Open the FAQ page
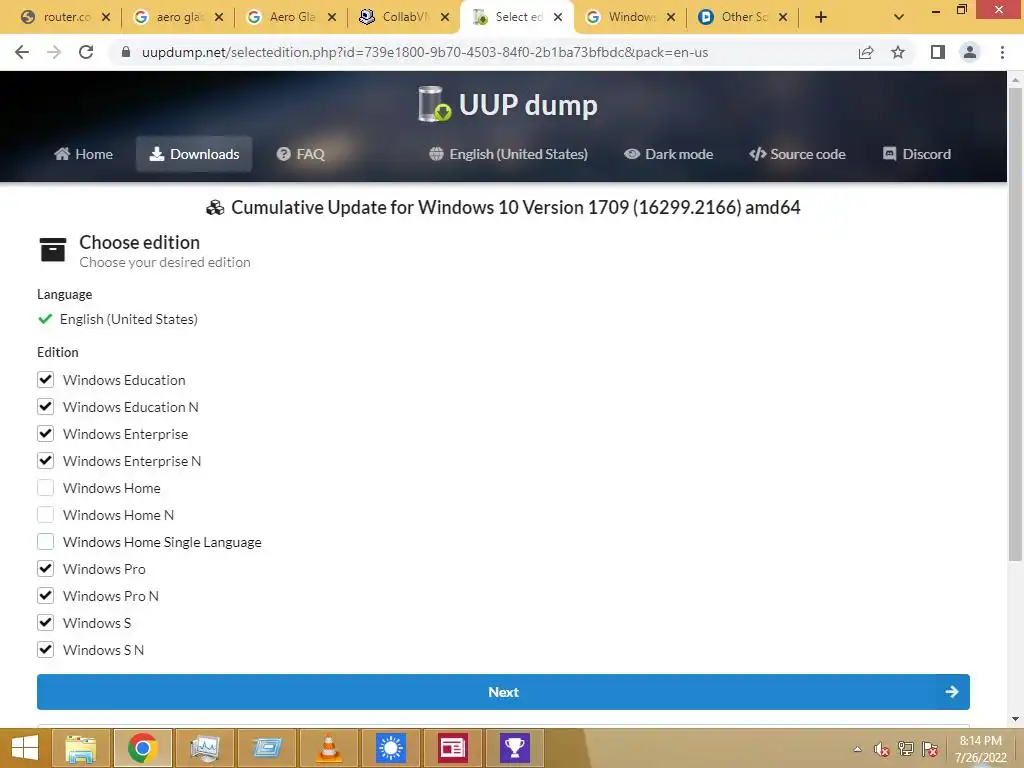 (300, 154)
